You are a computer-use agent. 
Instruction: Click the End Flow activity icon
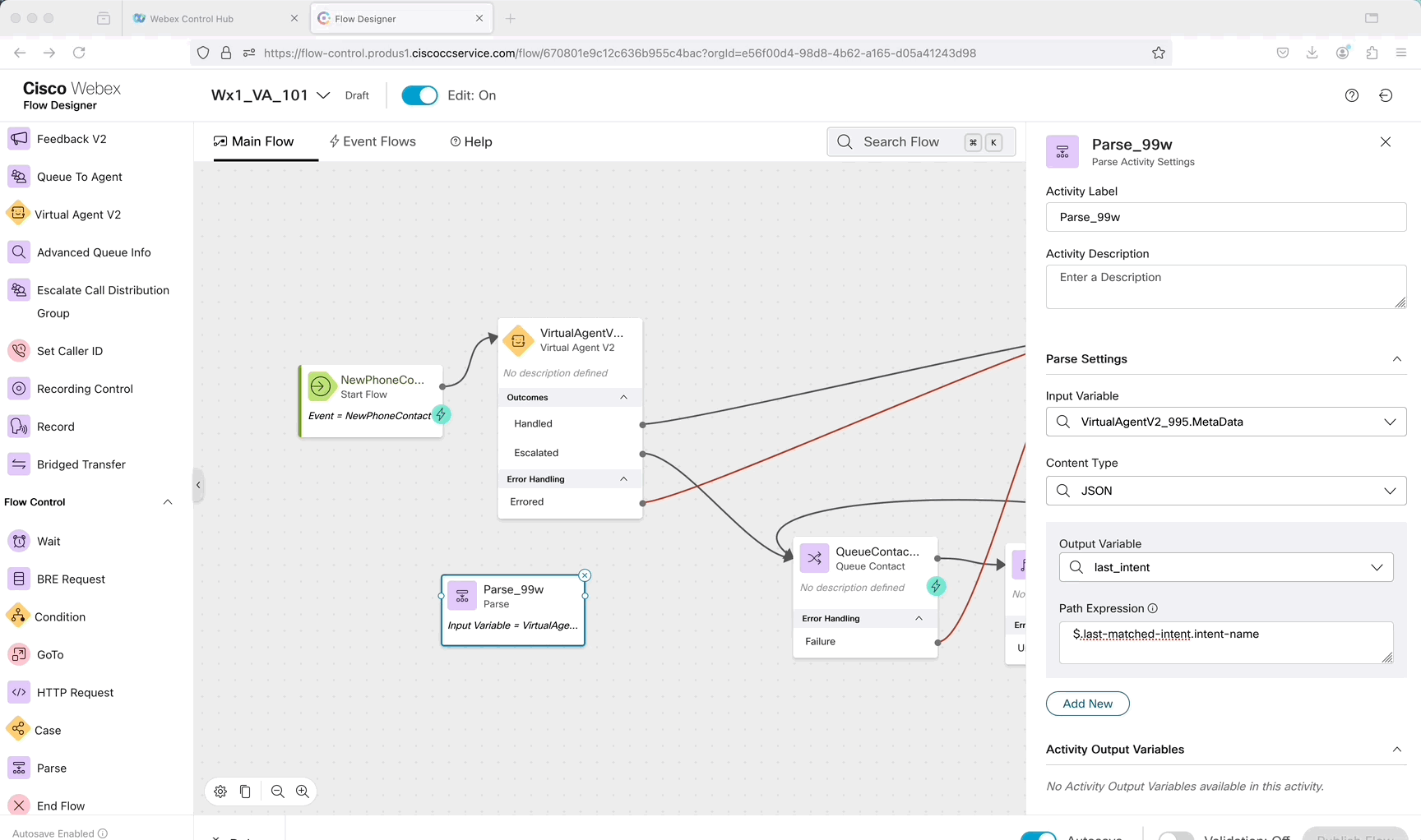coord(19,805)
